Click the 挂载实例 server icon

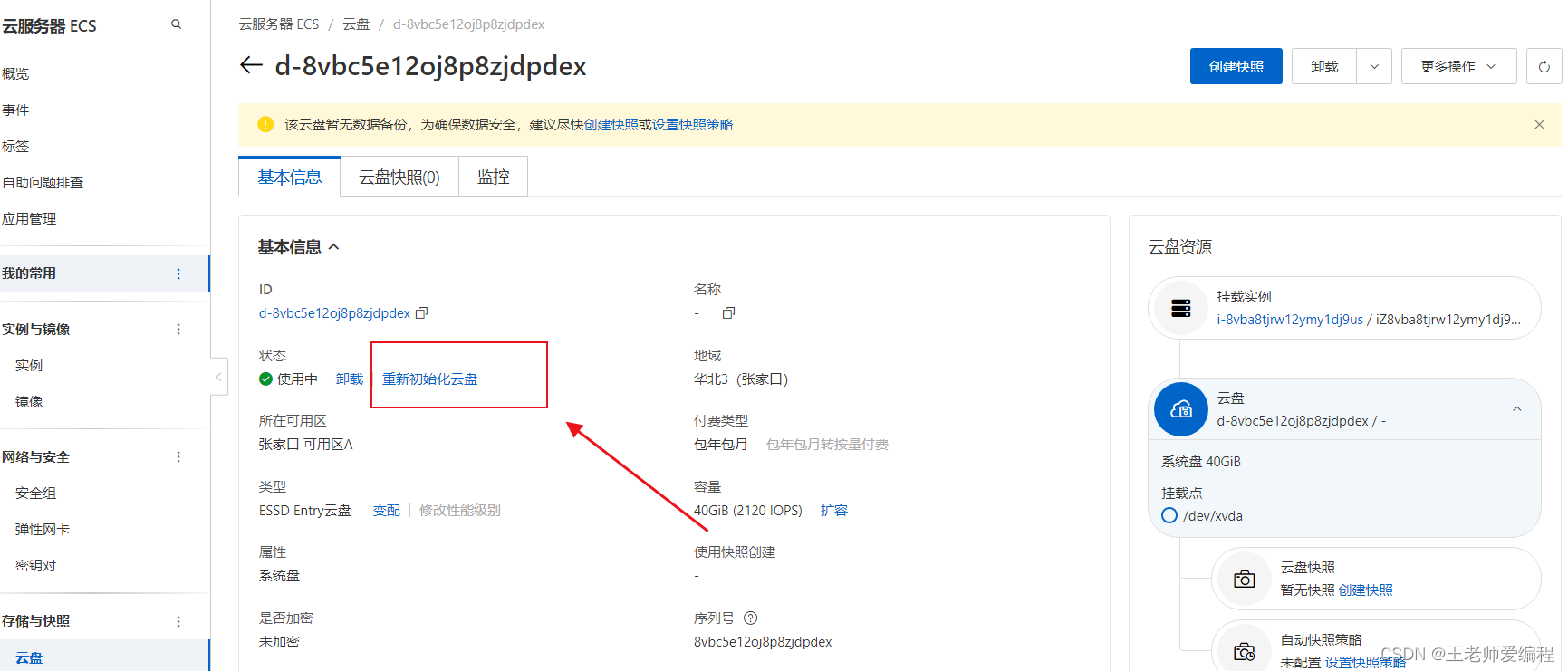[x=1180, y=309]
